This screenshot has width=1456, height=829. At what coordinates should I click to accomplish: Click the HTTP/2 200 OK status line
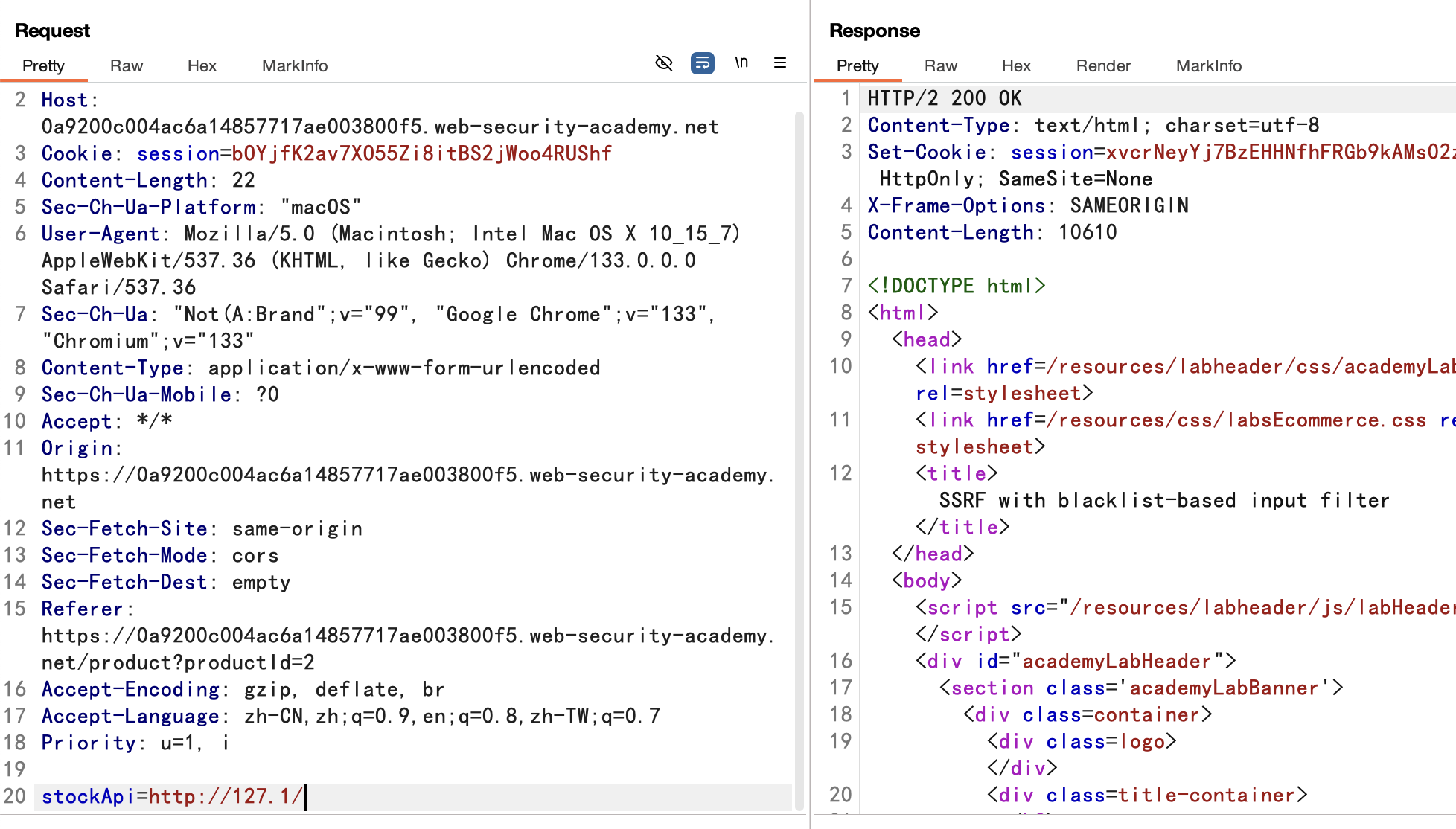[x=944, y=98]
